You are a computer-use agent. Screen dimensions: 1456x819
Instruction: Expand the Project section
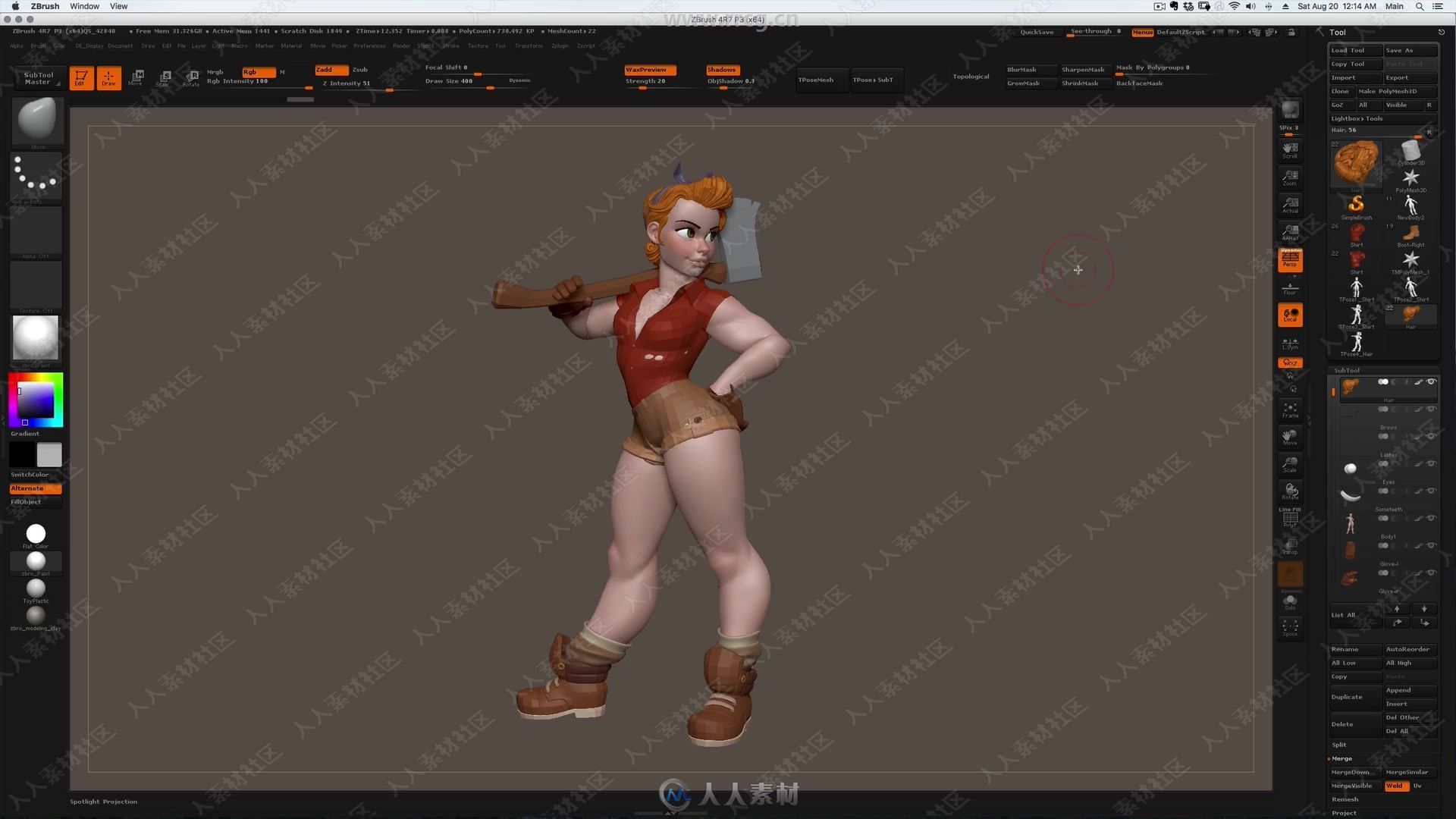point(1344,813)
